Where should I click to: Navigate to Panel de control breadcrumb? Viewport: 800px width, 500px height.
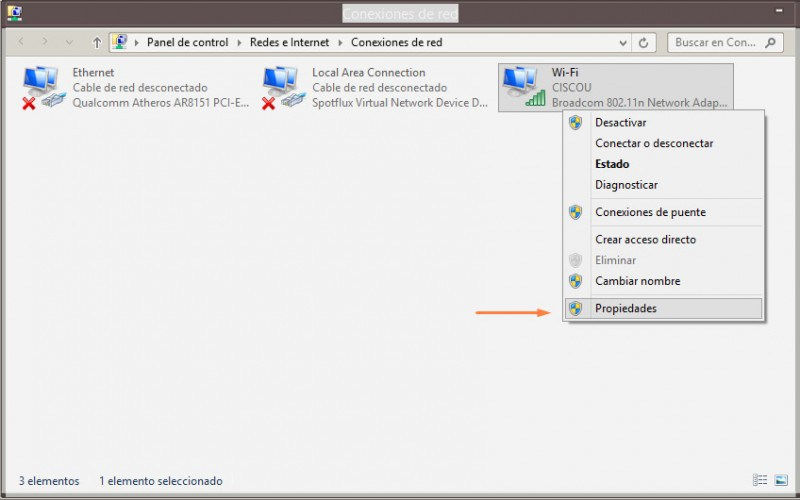coord(187,42)
